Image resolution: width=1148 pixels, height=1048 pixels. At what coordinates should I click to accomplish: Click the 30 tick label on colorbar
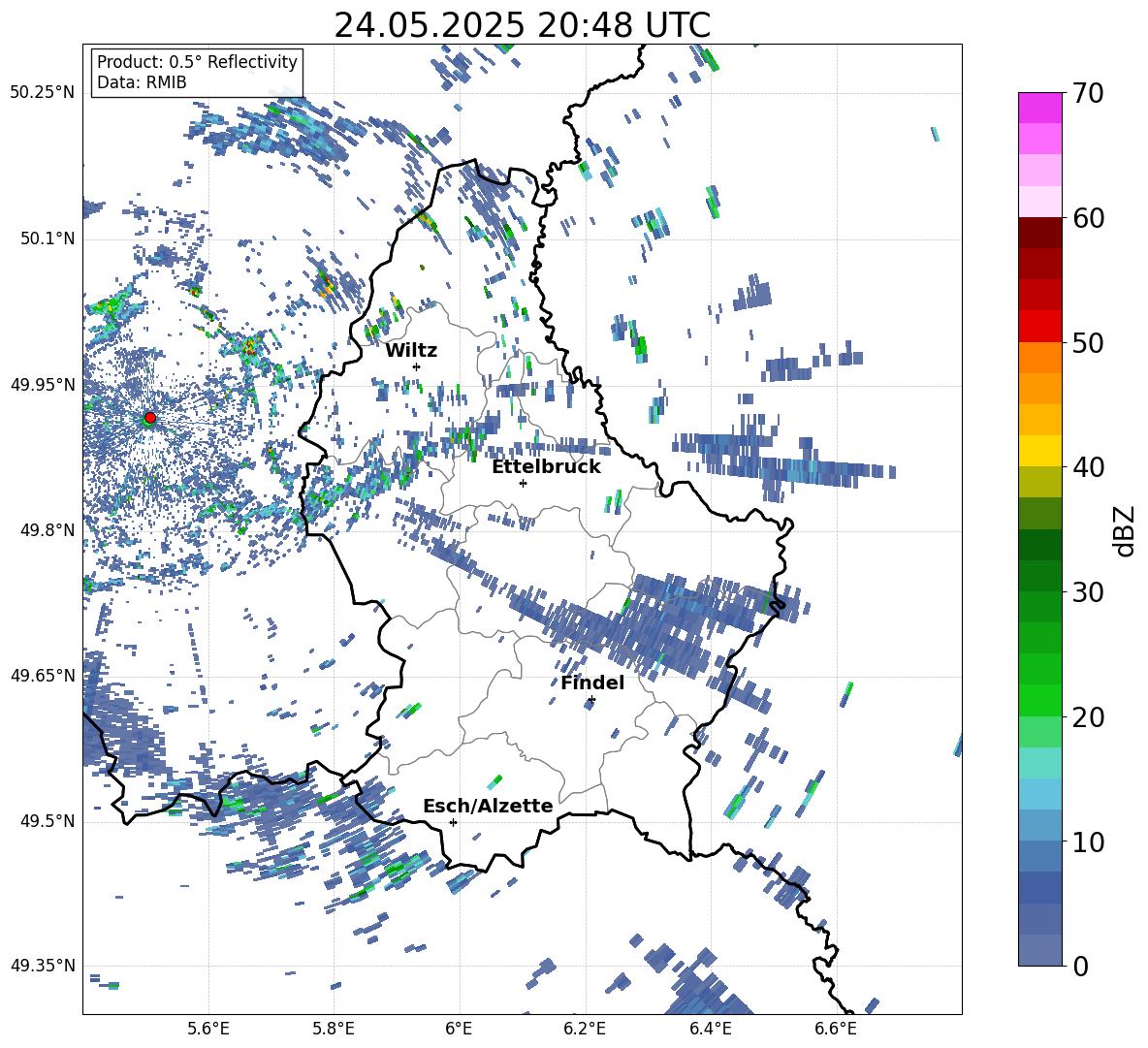pos(1087,591)
